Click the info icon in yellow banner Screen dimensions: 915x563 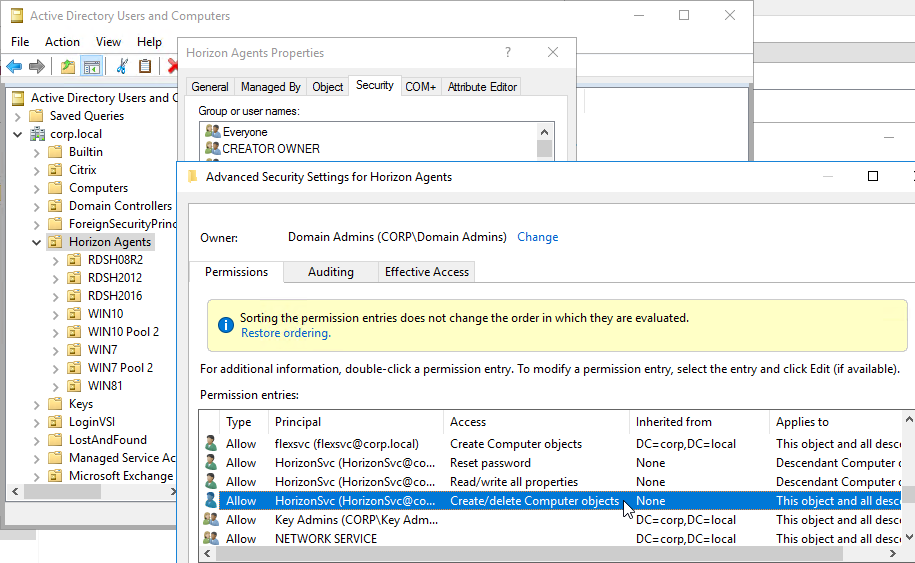(225, 325)
